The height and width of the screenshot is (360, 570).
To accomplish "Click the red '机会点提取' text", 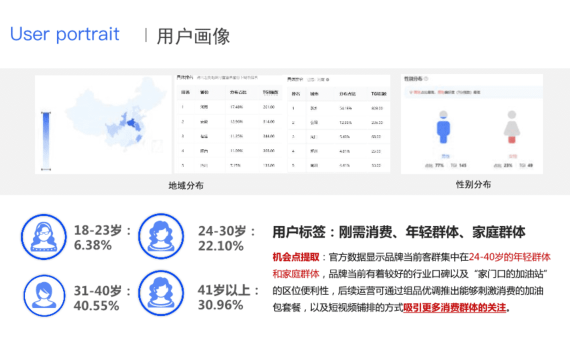I will click(296, 257).
